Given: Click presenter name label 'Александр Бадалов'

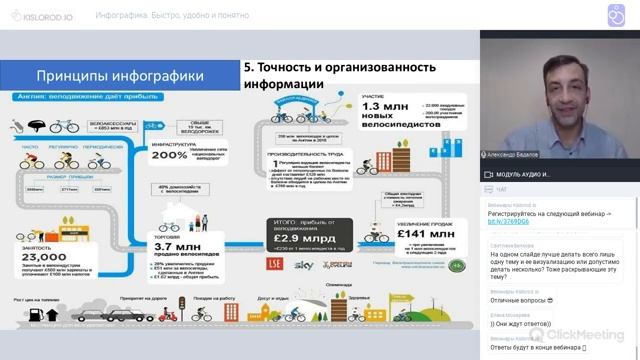Looking at the screenshot, I should click(513, 155).
